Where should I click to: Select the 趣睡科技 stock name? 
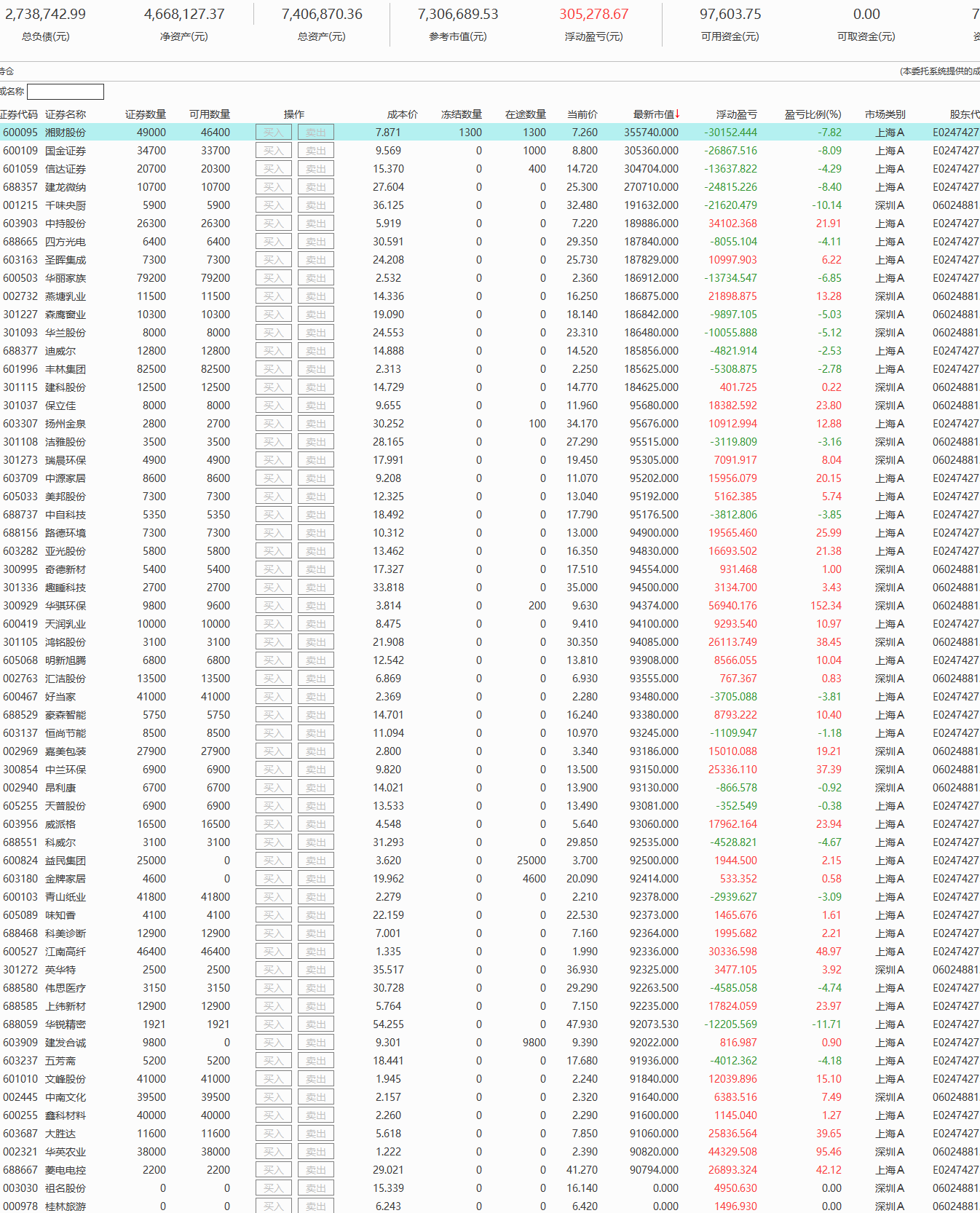[x=66, y=588]
